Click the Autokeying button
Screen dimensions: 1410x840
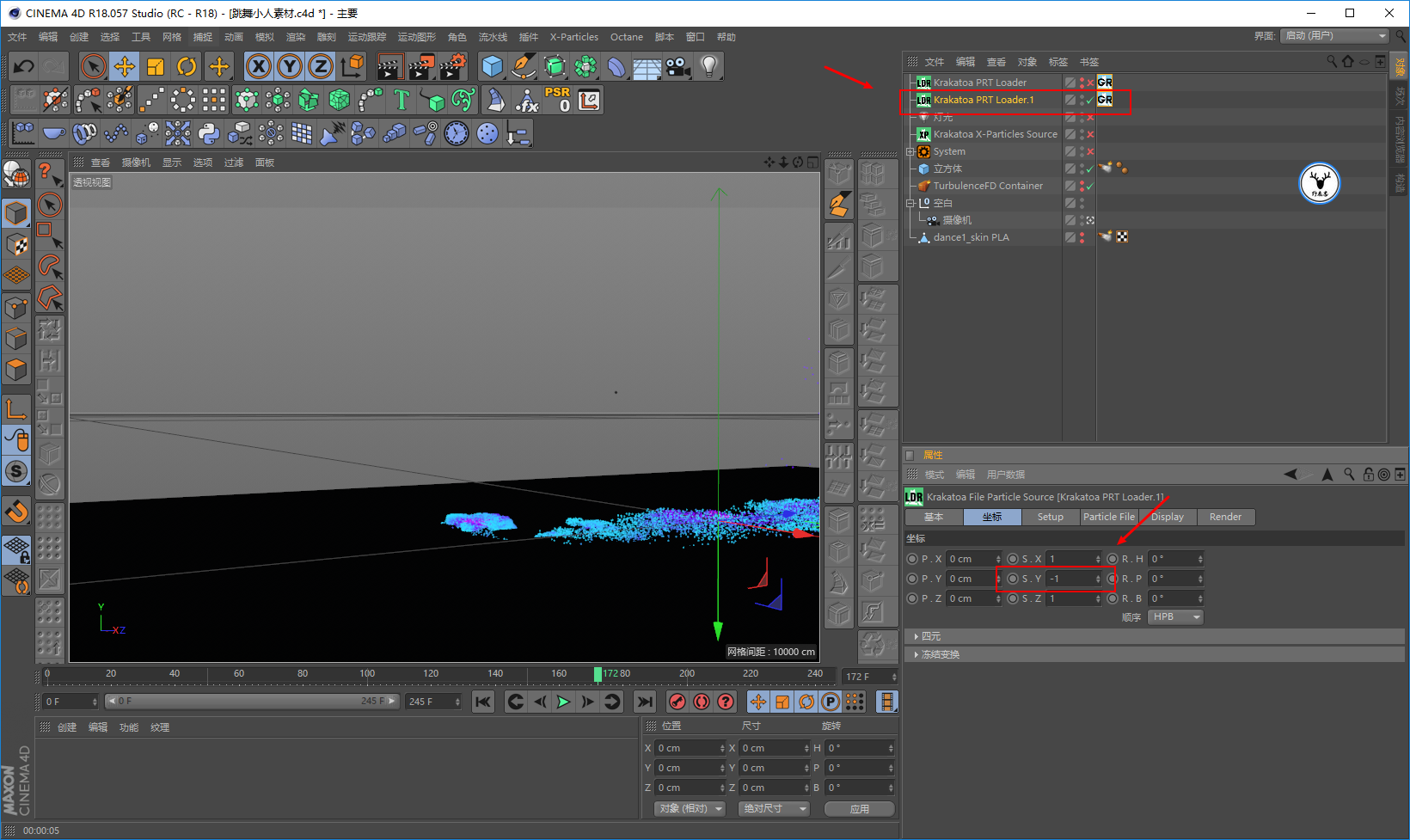point(702,702)
